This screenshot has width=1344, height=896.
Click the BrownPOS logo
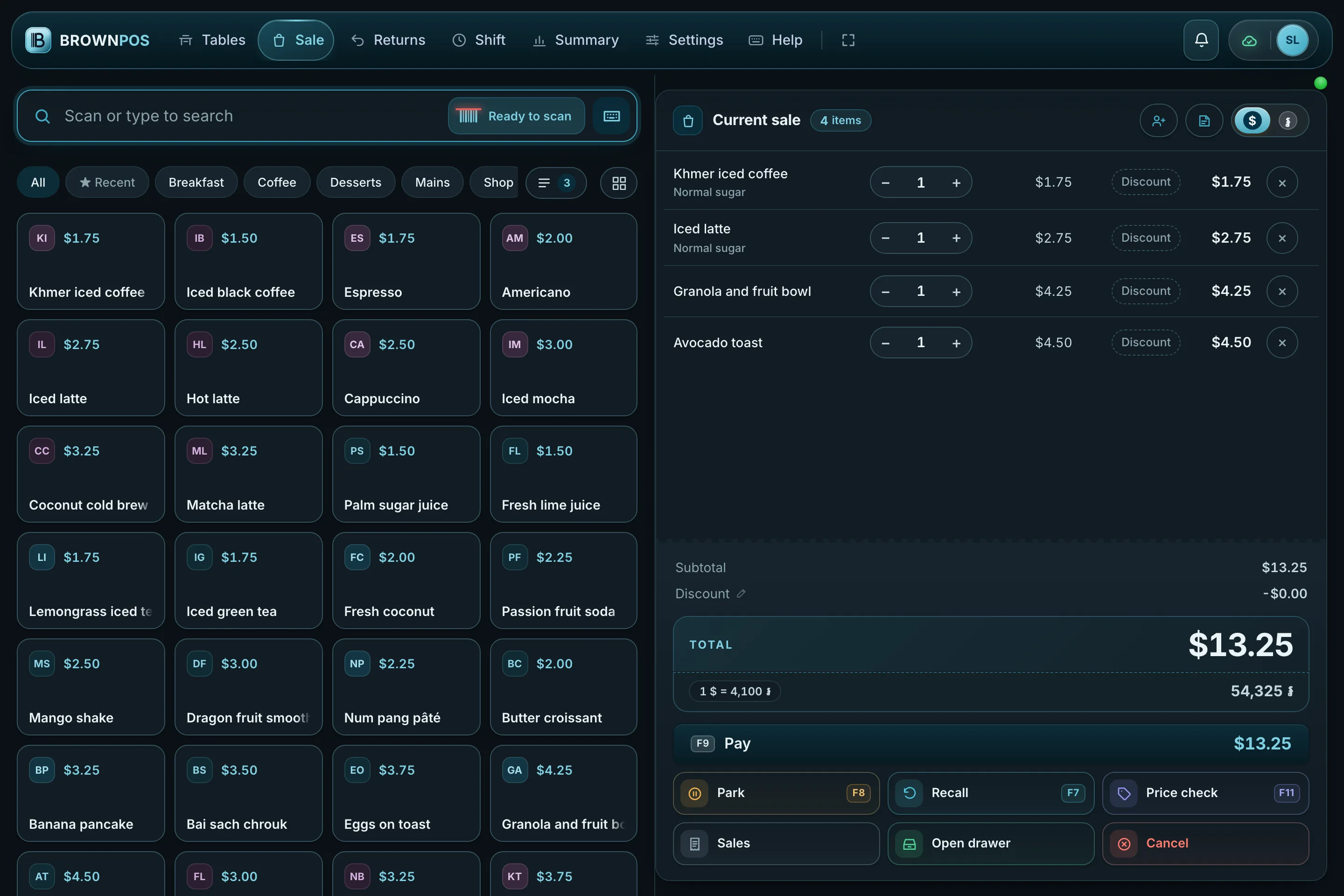87,40
